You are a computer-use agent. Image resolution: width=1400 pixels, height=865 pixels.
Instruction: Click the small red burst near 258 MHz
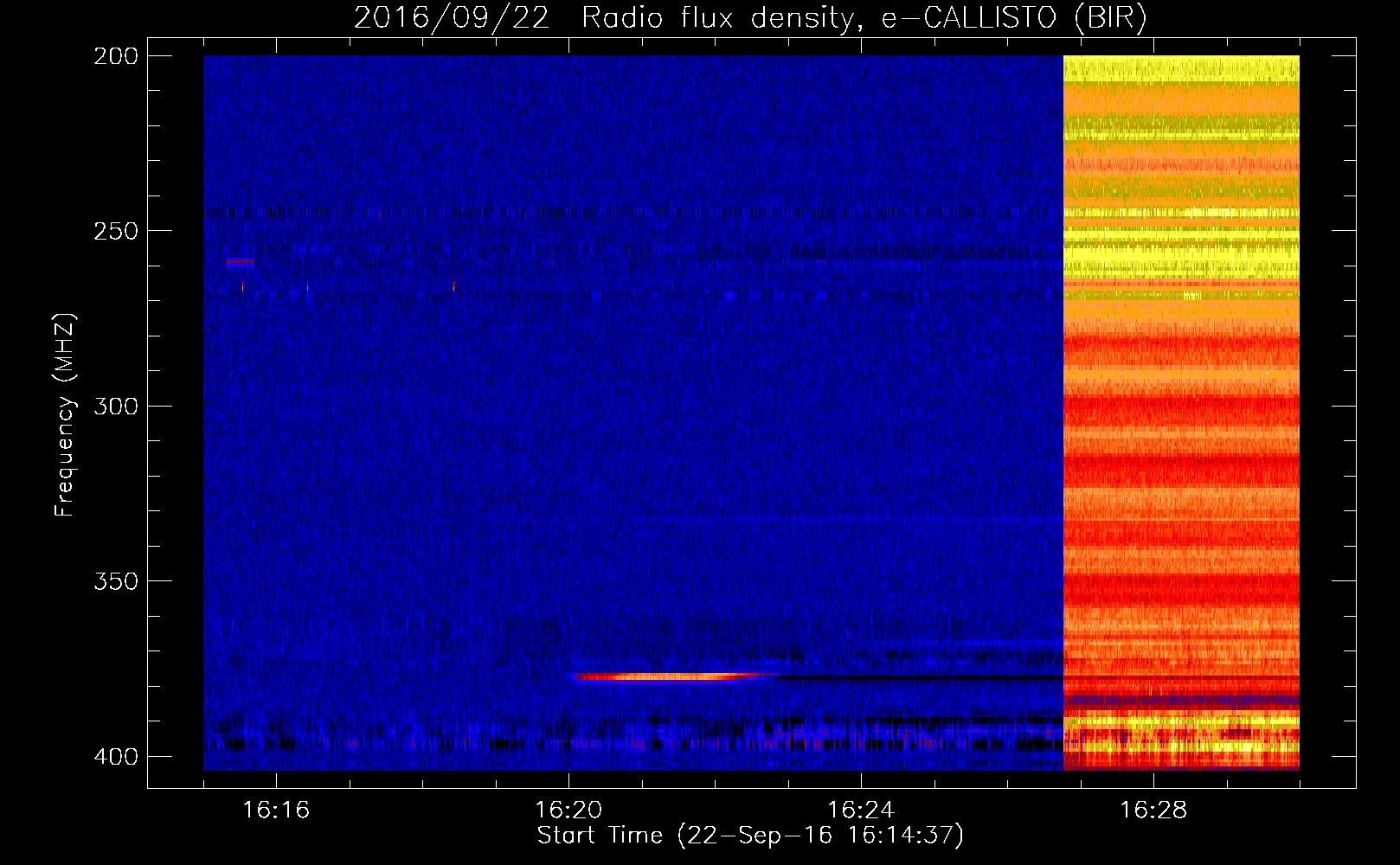pos(240,261)
